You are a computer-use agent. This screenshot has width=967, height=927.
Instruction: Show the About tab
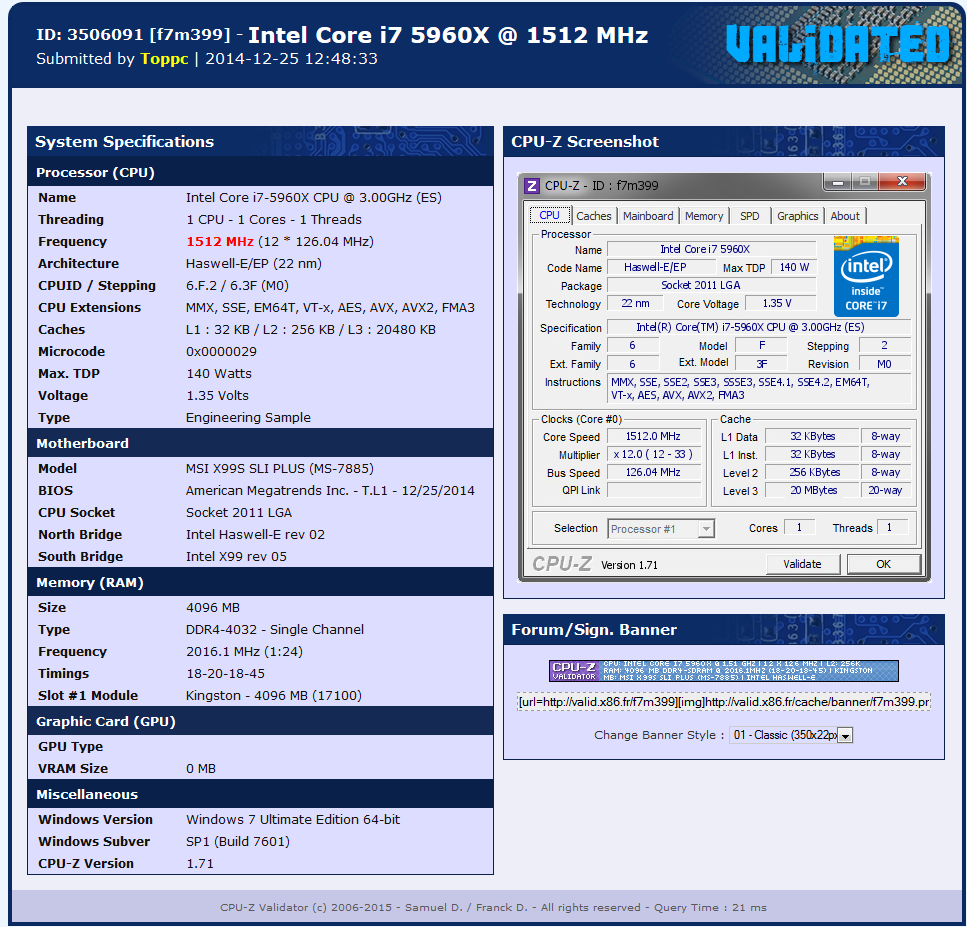point(845,216)
